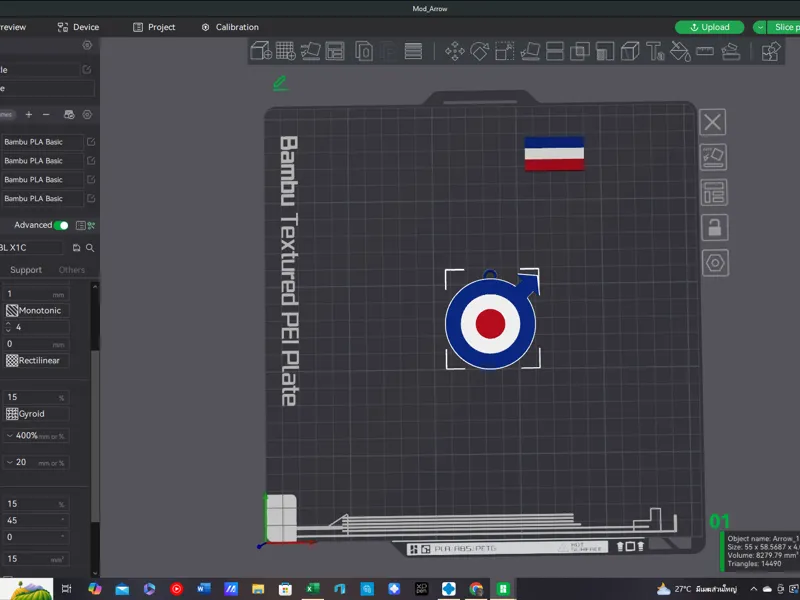Expand the 400% value dropdown
Viewport: 800px width, 600px height.
pyautogui.click(x=10, y=435)
